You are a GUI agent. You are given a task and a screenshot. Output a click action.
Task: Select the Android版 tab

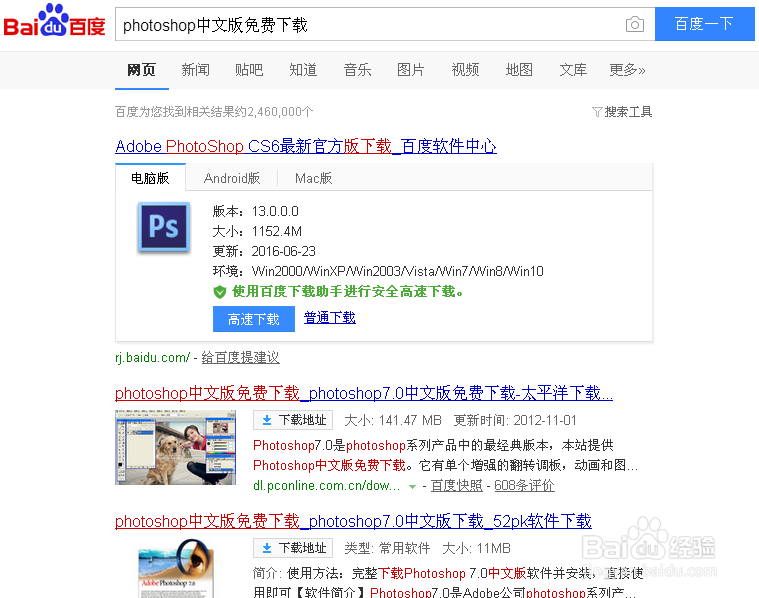tap(232, 178)
